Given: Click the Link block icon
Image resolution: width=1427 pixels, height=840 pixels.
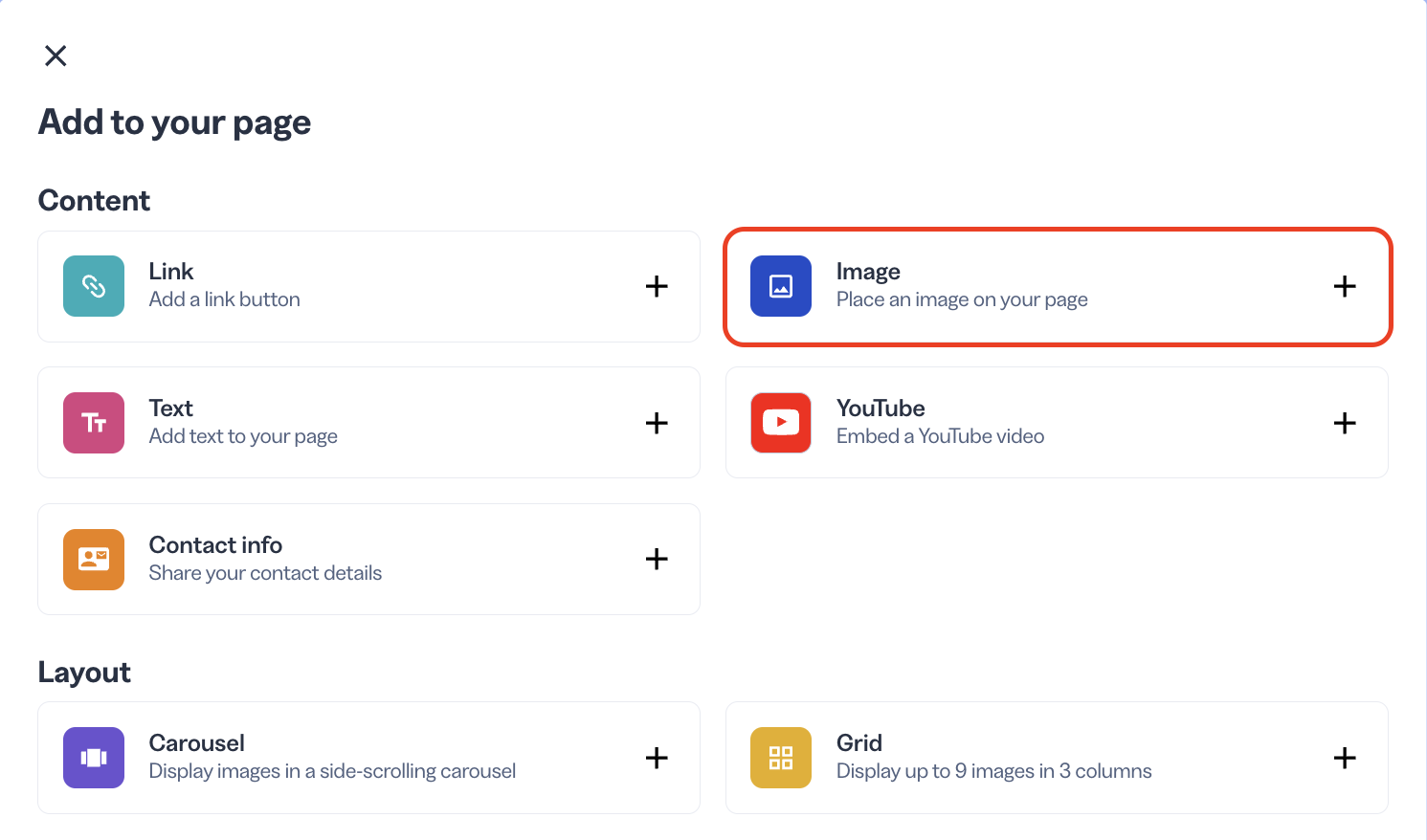Looking at the screenshot, I should point(93,286).
